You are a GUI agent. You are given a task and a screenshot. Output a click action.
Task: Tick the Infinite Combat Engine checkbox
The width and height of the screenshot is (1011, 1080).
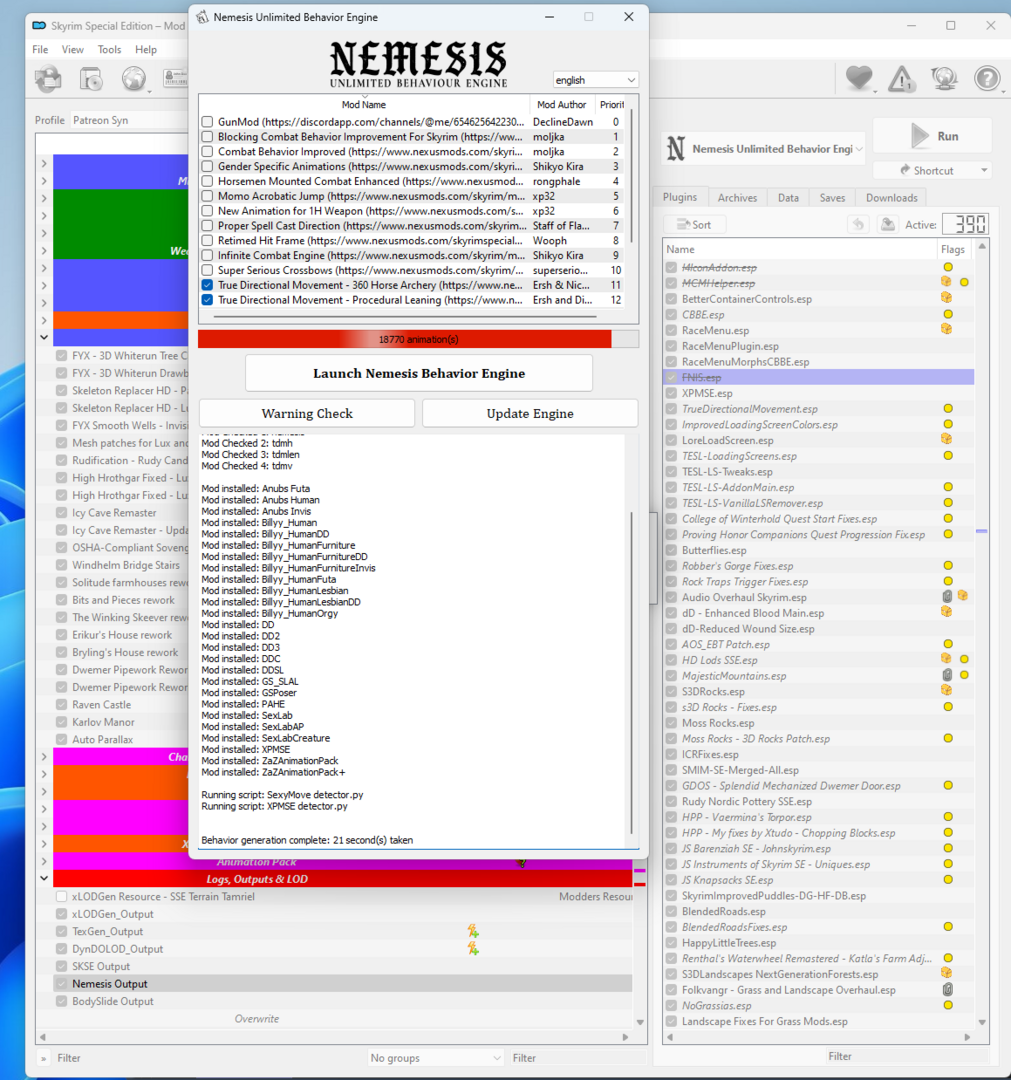click(x=207, y=256)
